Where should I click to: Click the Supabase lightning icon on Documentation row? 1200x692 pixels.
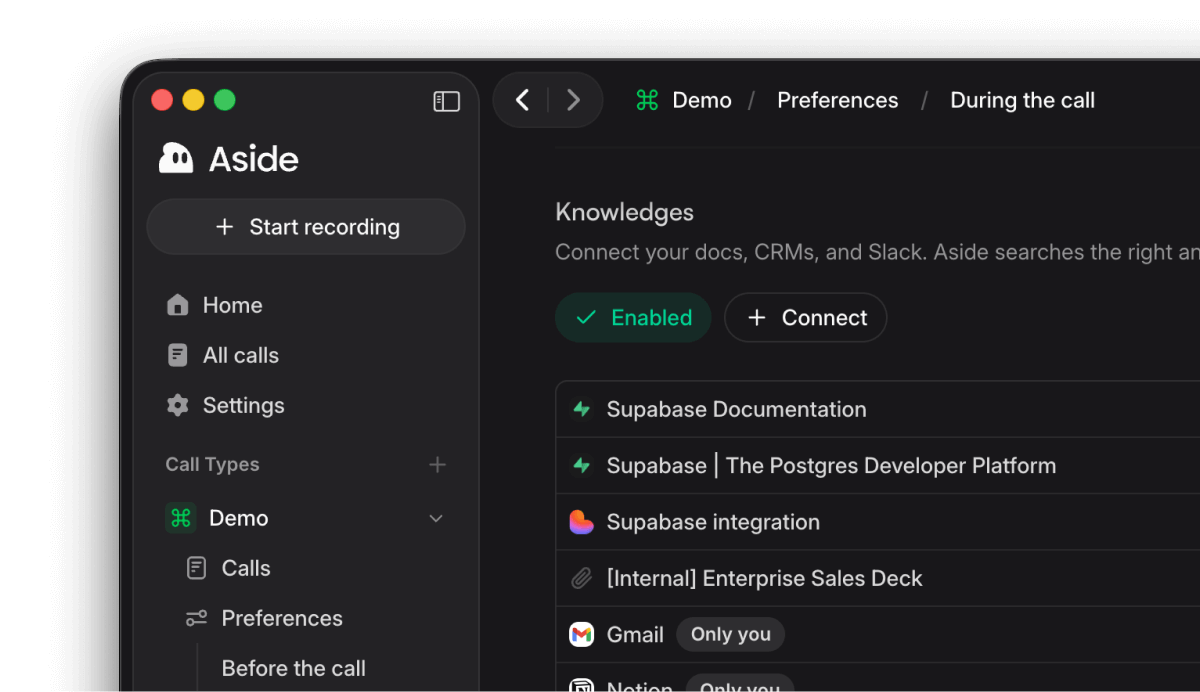click(x=581, y=409)
